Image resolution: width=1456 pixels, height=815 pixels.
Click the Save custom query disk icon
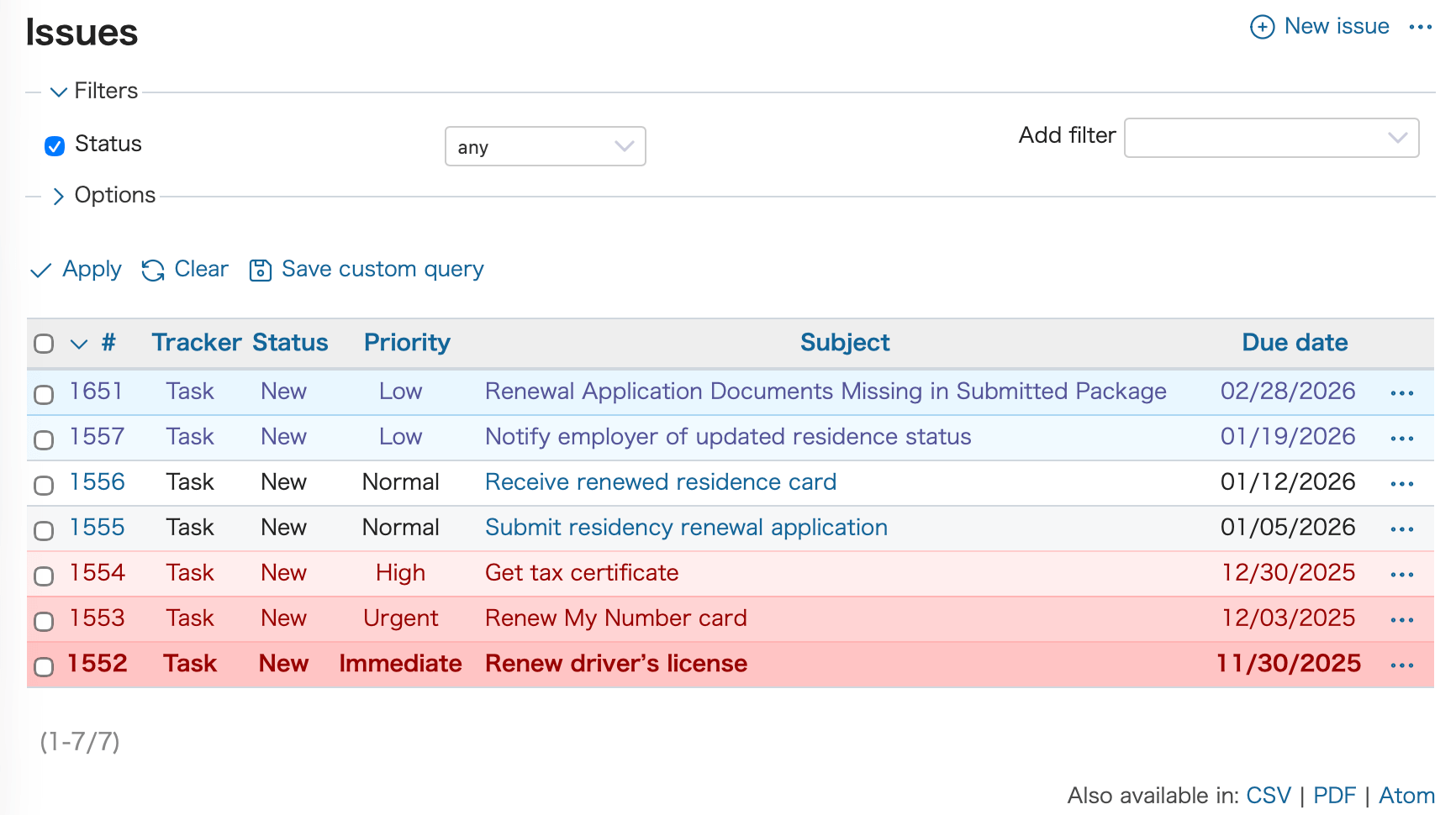click(x=261, y=271)
